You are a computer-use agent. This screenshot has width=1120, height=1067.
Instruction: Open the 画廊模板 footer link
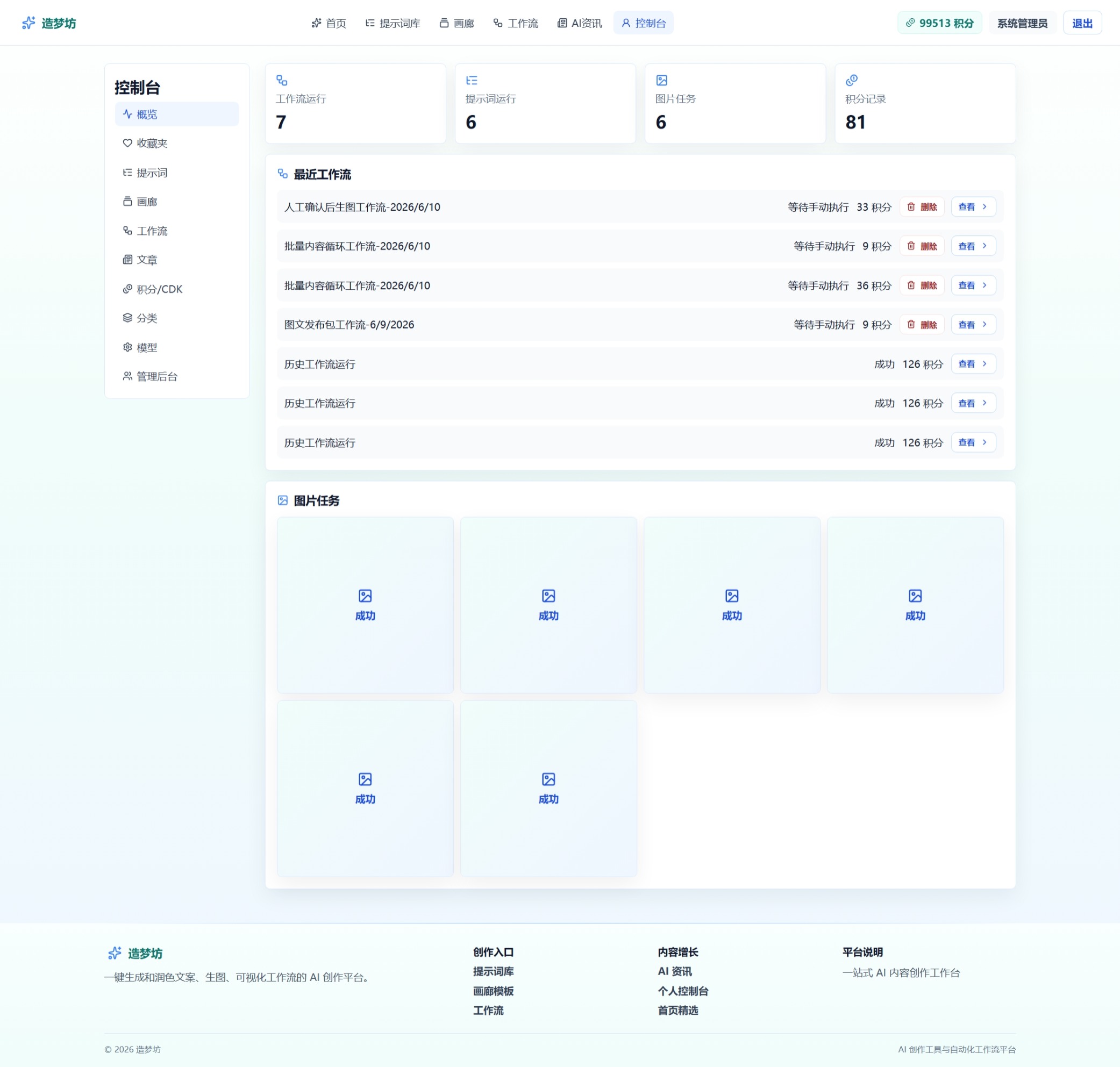coord(493,991)
